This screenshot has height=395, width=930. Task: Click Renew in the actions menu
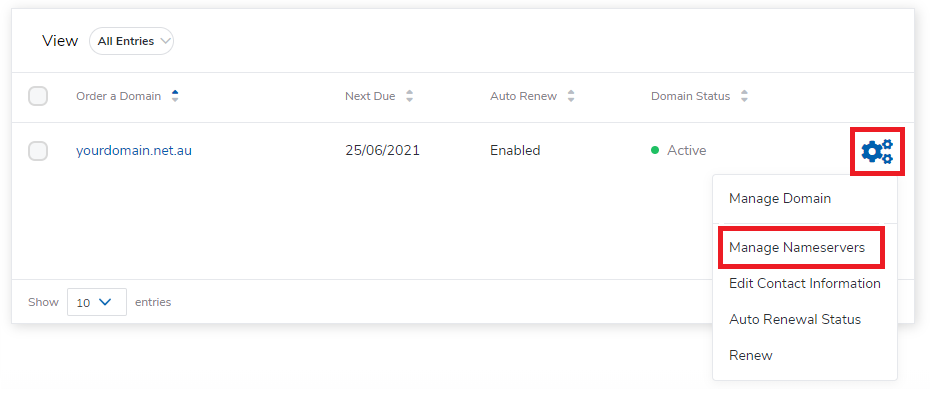click(x=751, y=356)
